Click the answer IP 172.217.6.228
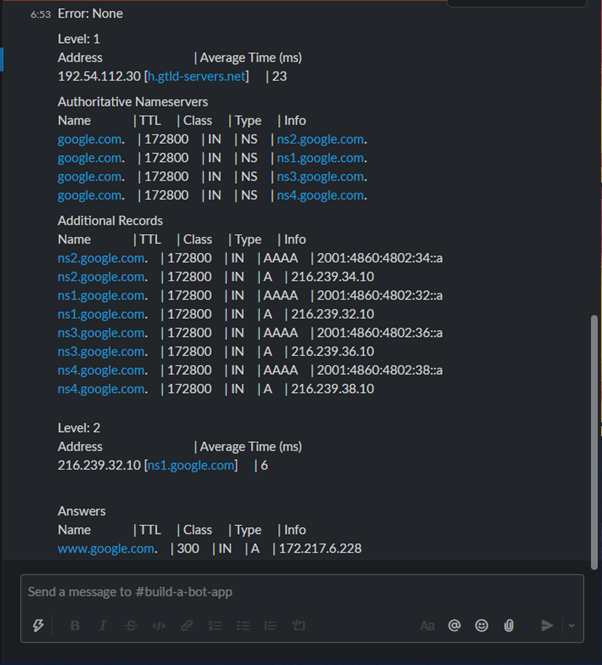 (320, 548)
